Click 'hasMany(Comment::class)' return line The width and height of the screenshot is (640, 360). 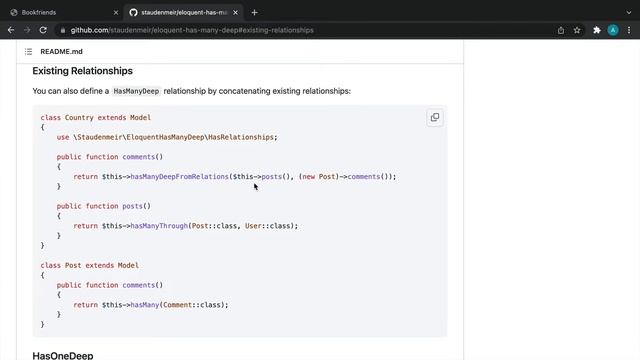[151, 305]
